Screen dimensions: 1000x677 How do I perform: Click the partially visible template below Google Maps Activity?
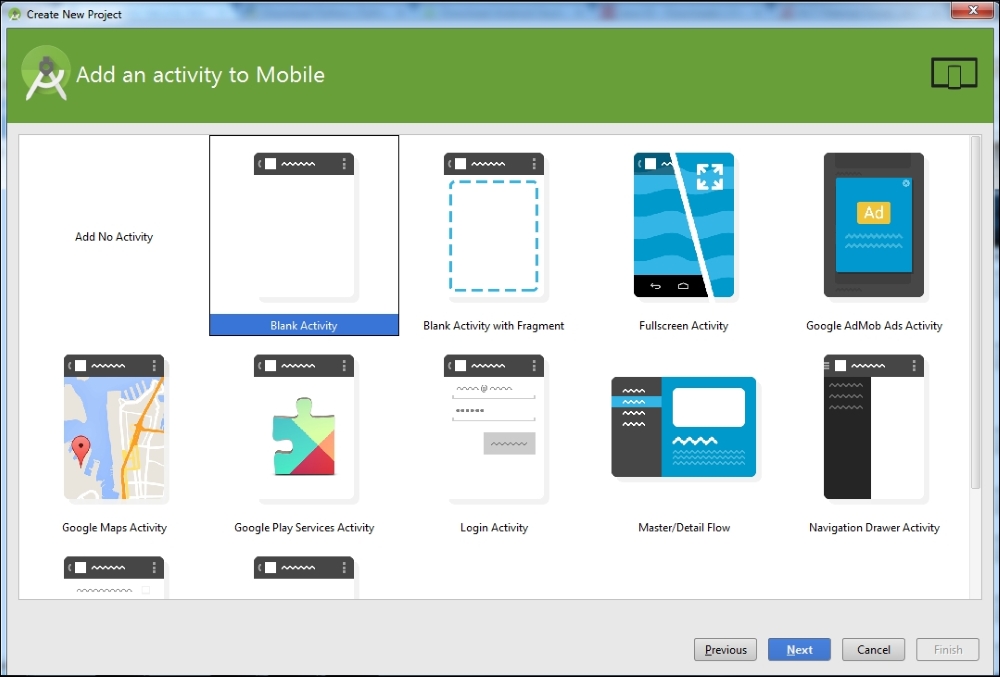click(x=114, y=575)
